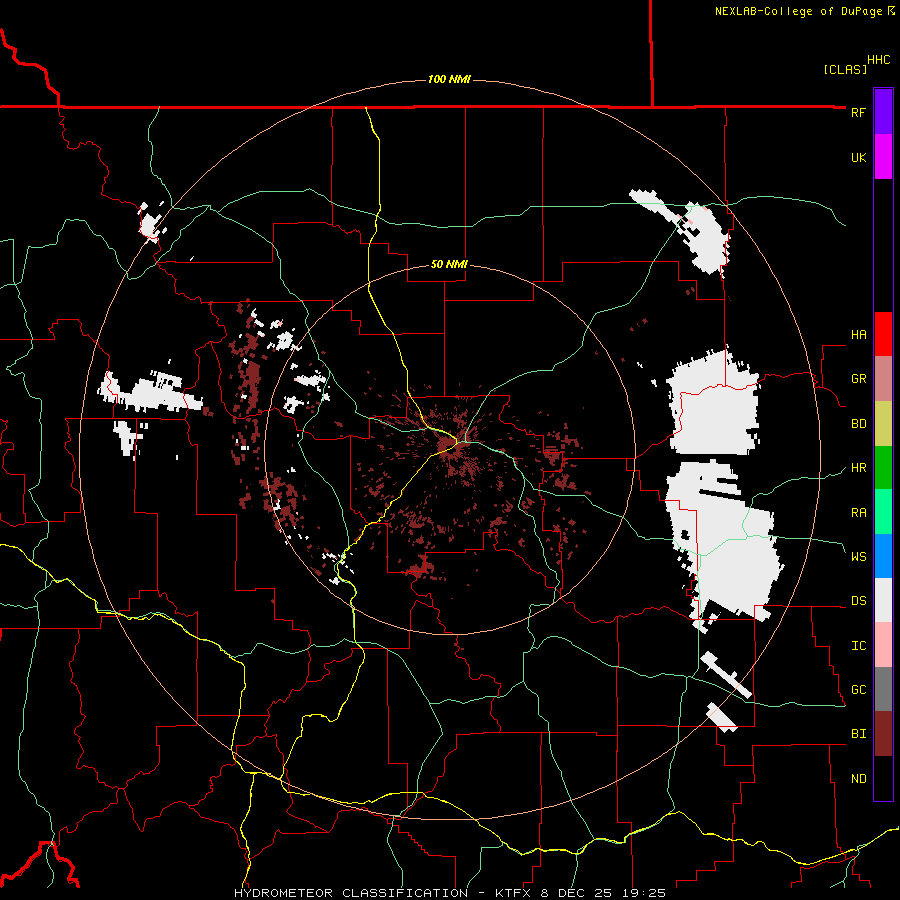
Task: Click the 'ND' legend label
Action: tap(858, 779)
